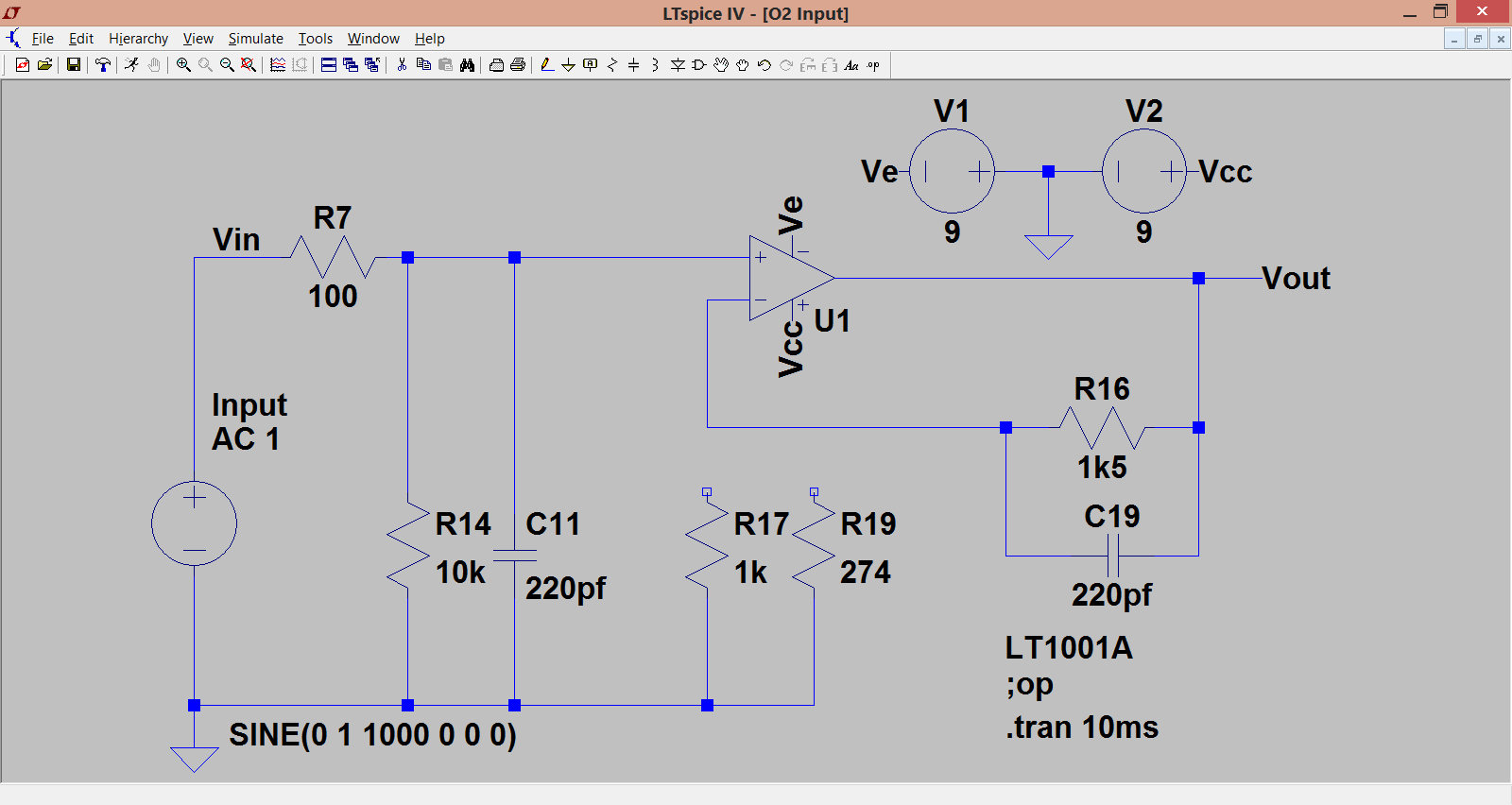This screenshot has width=1512, height=805.
Task: Select the Place Ground tool
Action: 568,64
